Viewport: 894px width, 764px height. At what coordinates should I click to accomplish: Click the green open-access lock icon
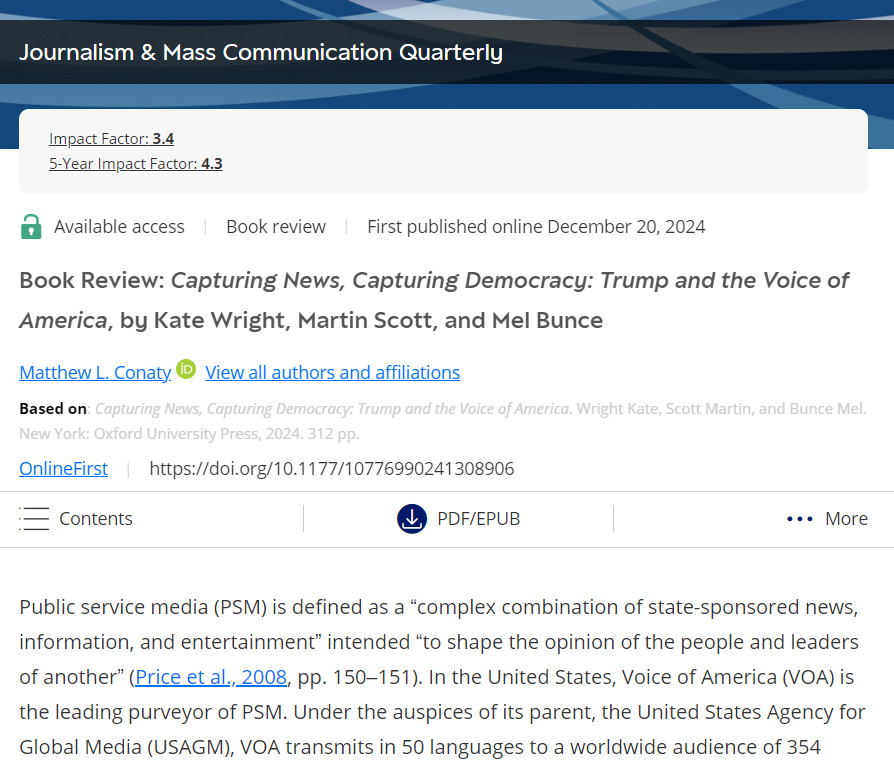pyautogui.click(x=31, y=226)
